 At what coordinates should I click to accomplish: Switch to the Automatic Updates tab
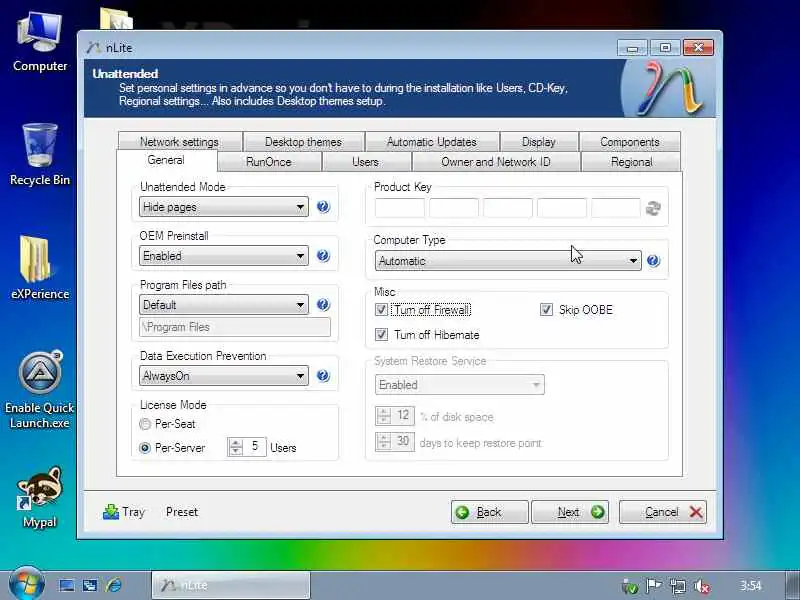pyautogui.click(x=432, y=141)
